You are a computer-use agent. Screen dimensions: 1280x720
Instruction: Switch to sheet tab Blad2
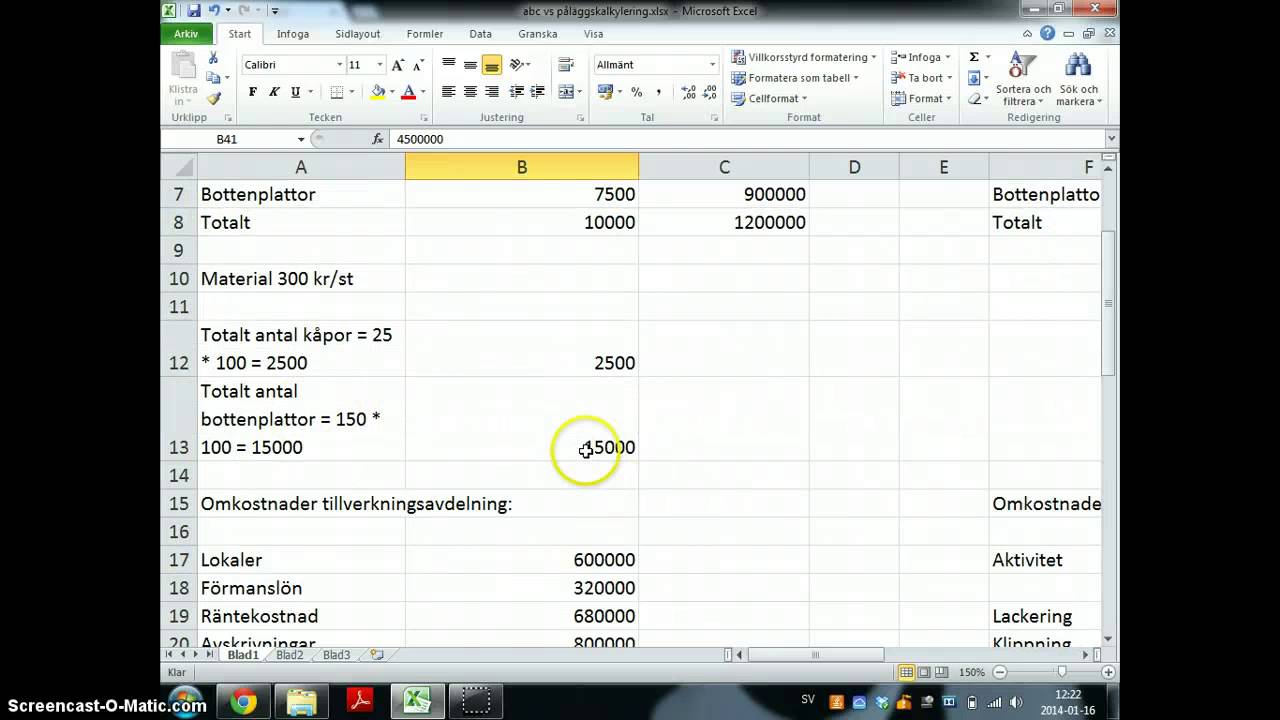coord(289,655)
